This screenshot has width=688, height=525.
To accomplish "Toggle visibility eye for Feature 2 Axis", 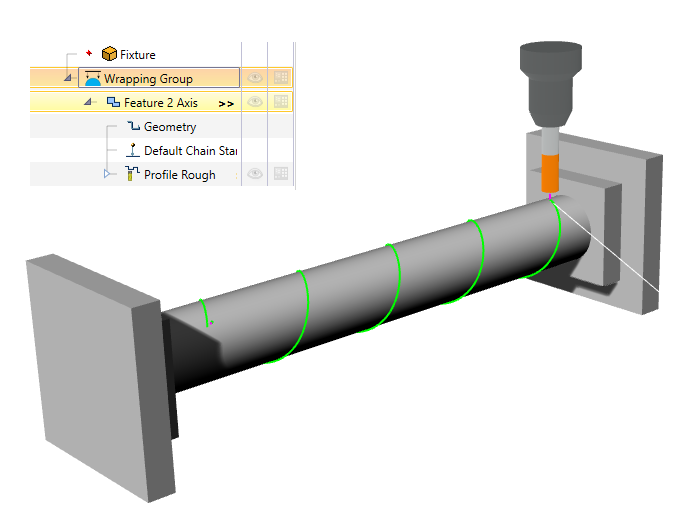I will (255, 102).
